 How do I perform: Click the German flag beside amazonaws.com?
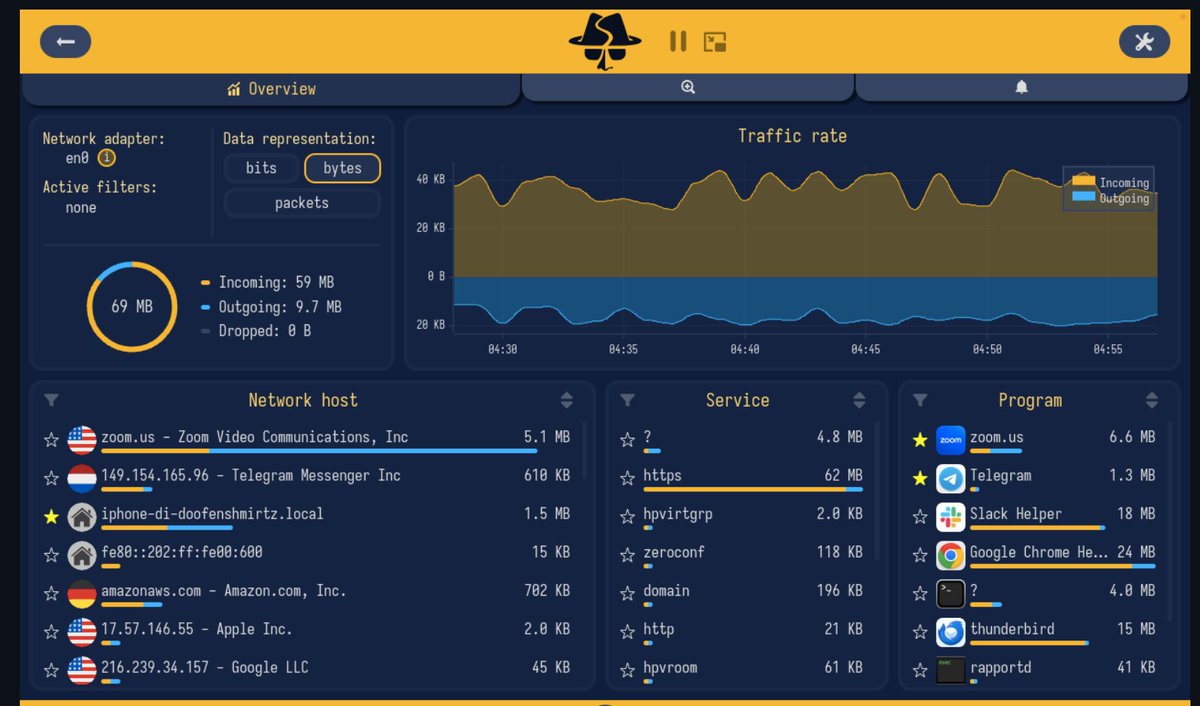pos(82,594)
